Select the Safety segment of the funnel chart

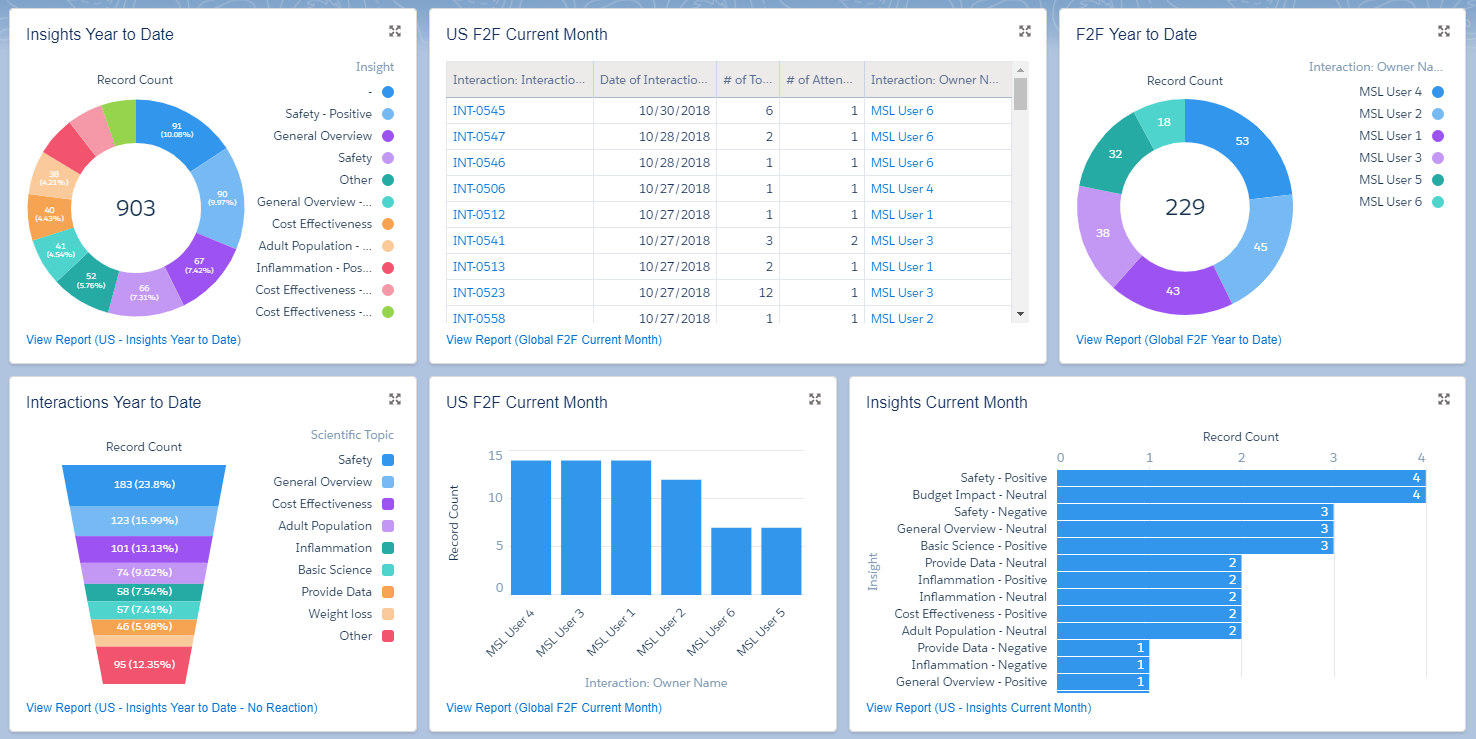pos(145,485)
